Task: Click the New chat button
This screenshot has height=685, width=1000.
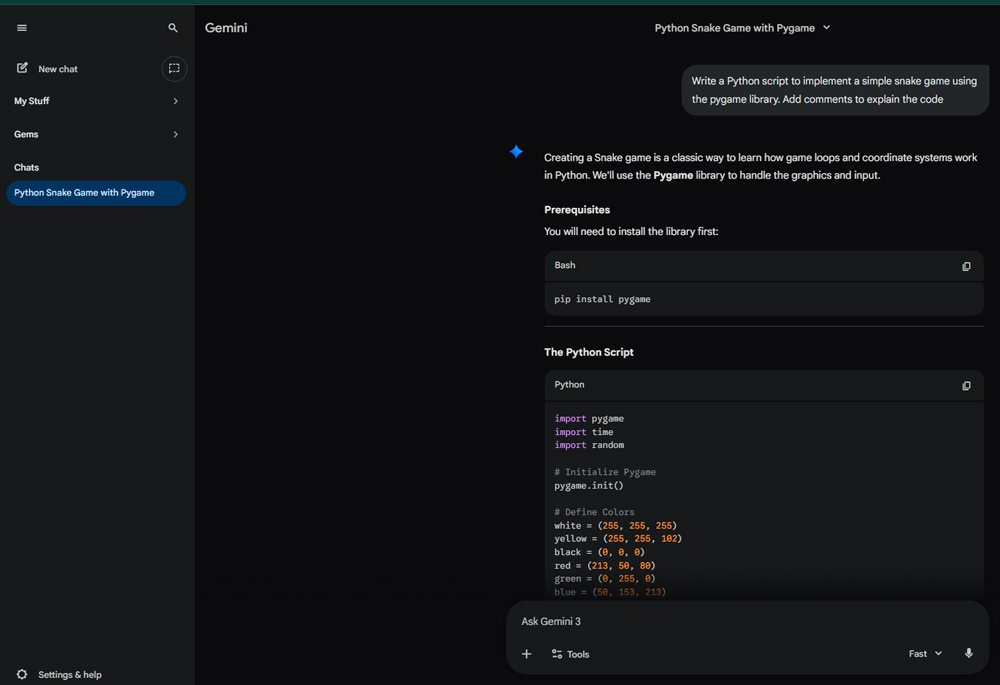Action: pos(58,69)
